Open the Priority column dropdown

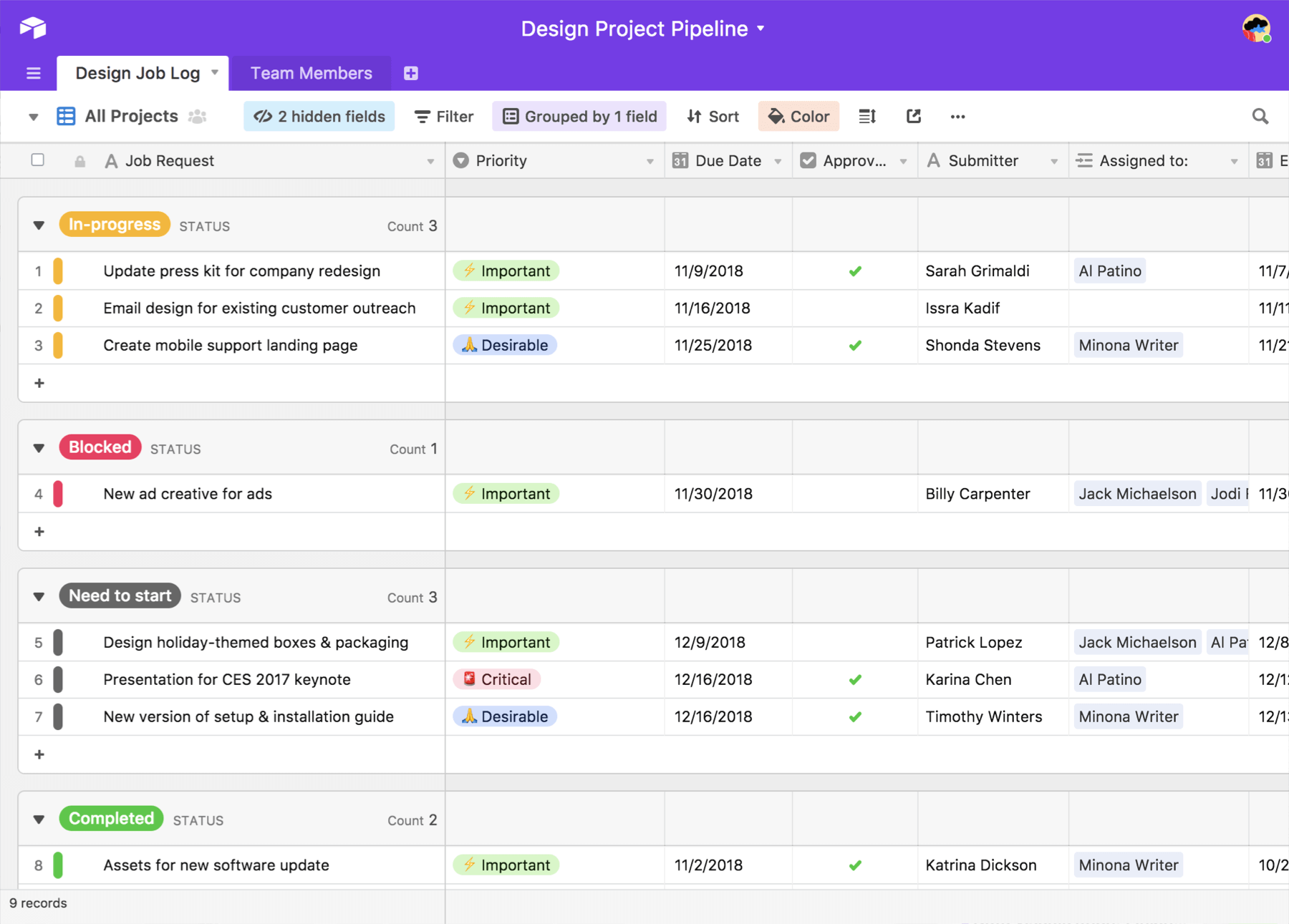(x=650, y=160)
